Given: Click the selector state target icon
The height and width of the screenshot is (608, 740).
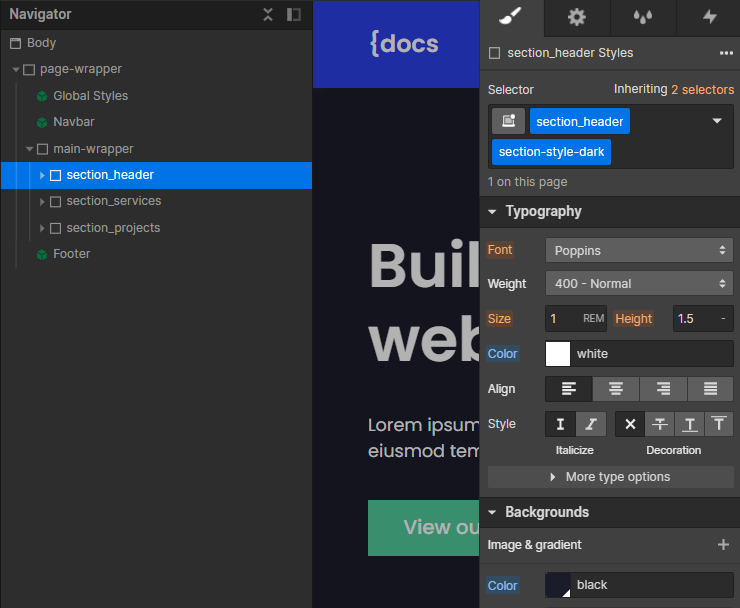Looking at the screenshot, I should point(508,121).
